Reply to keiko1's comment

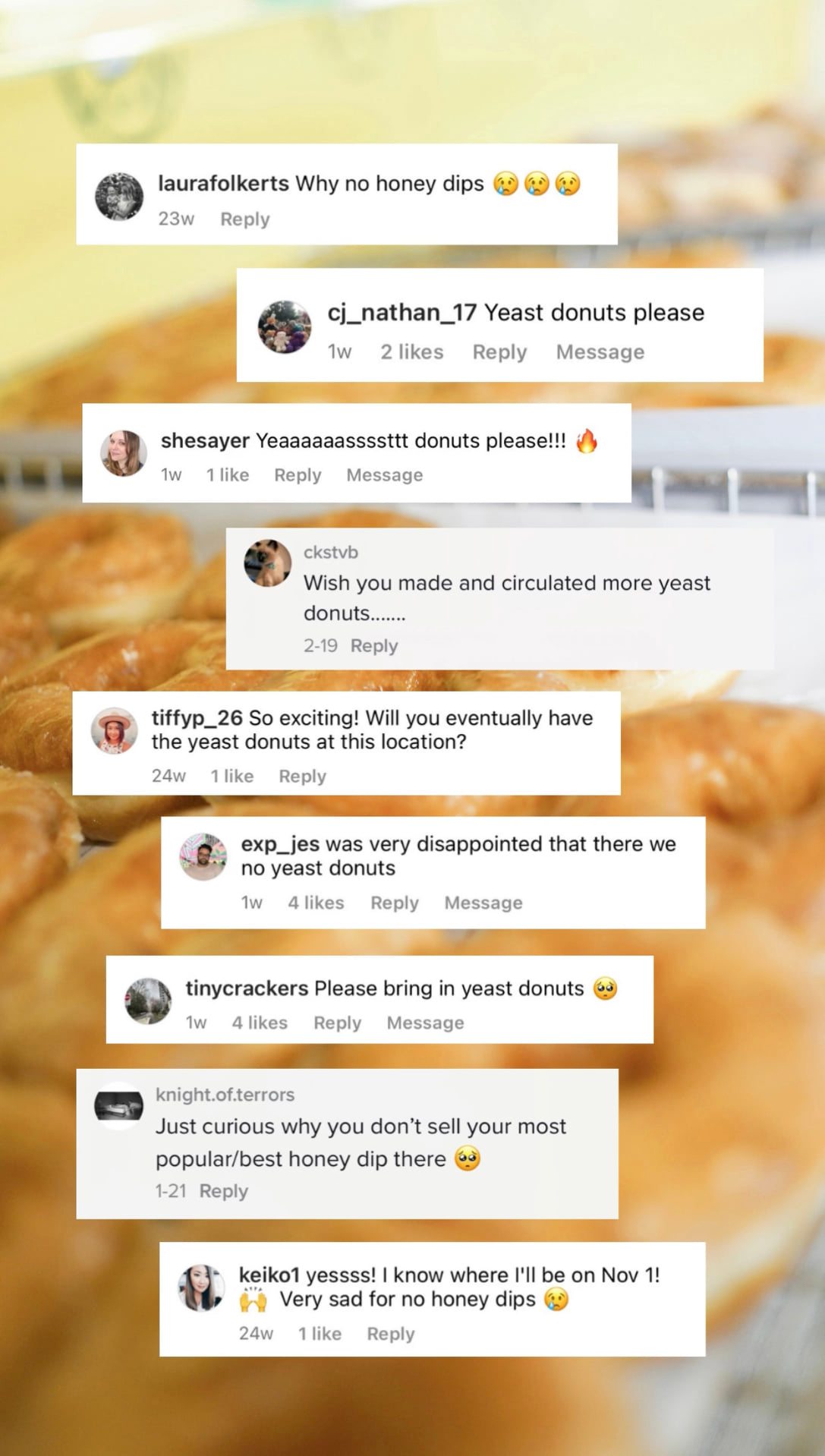390,1334
